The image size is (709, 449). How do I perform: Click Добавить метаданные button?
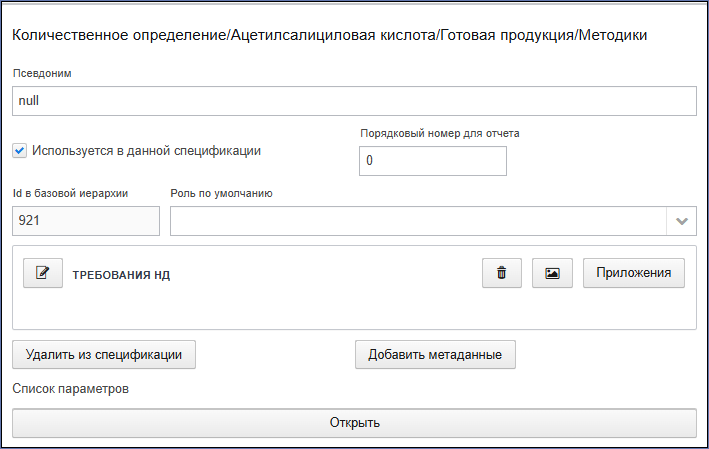point(435,354)
